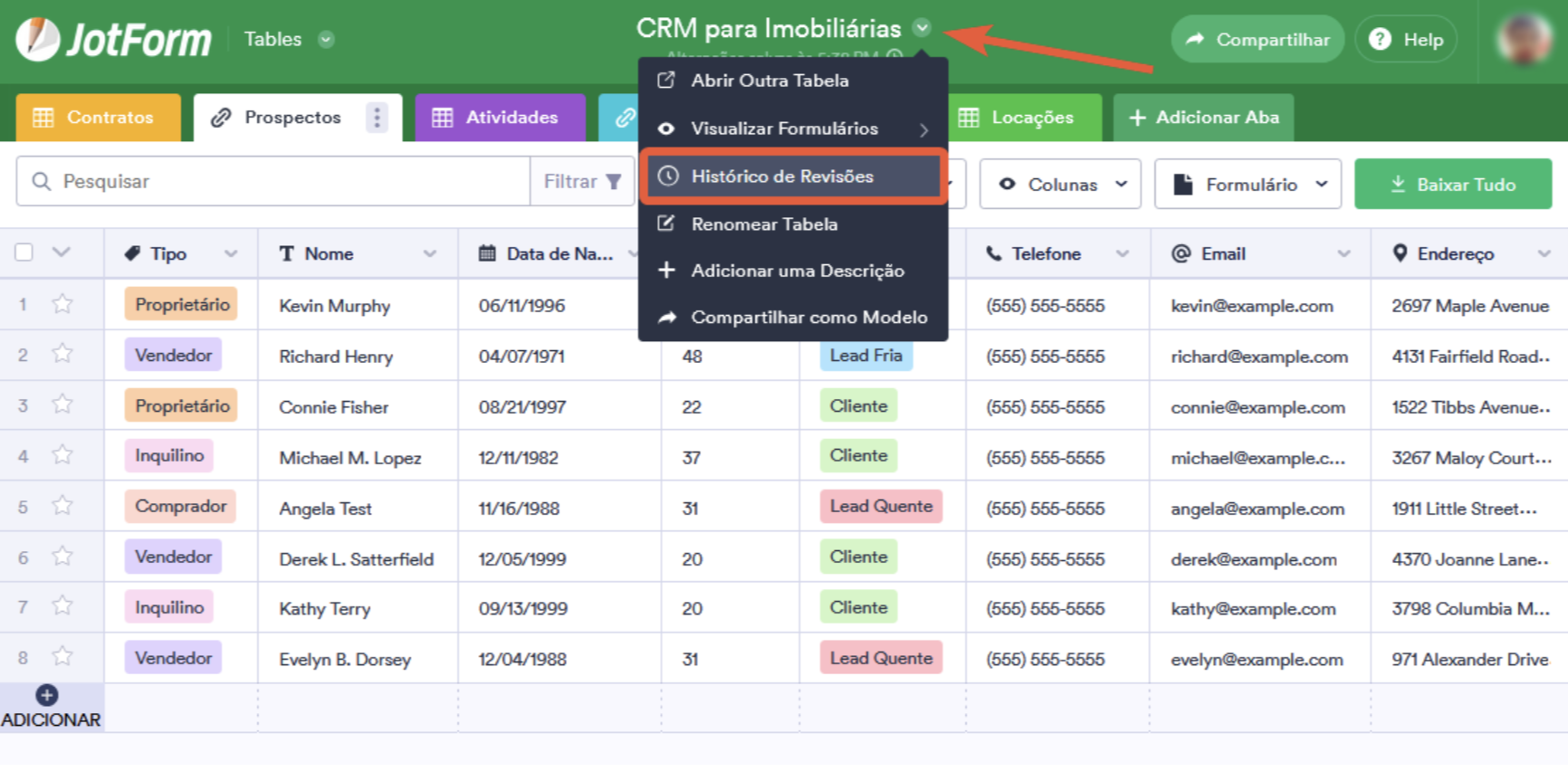Screen dimensions: 1568x771
Task: Open Visualizar Formulários submenu
Action: tap(793, 128)
